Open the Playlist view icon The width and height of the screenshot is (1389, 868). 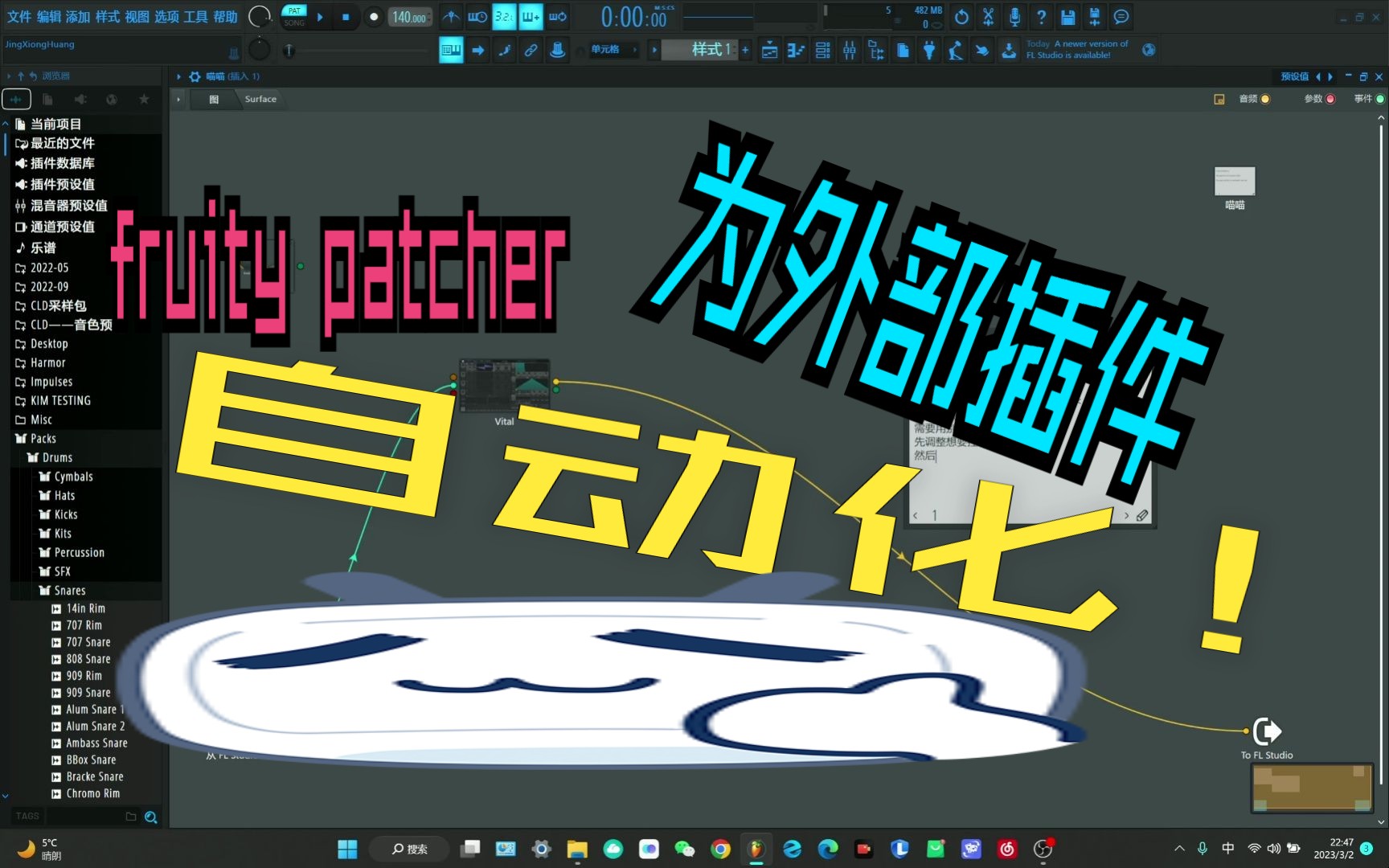[x=769, y=50]
